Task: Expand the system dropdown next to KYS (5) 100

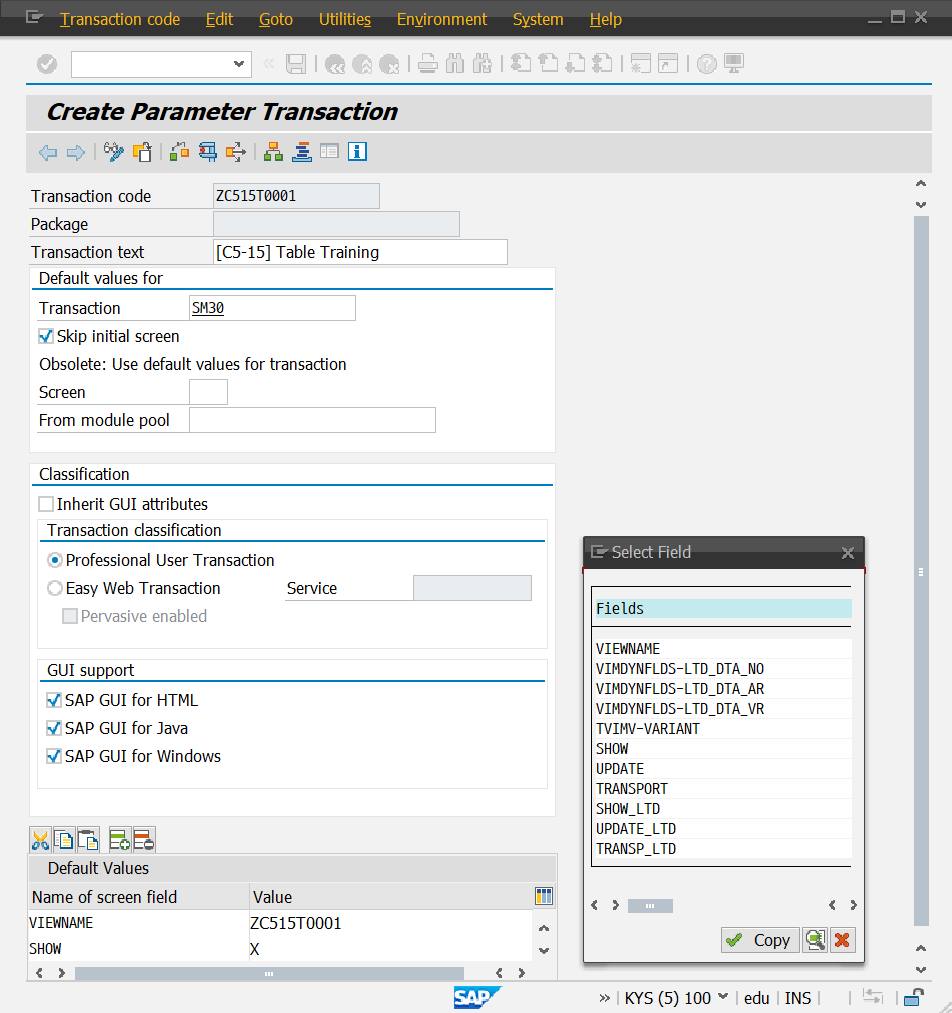Action: click(723, 997)
